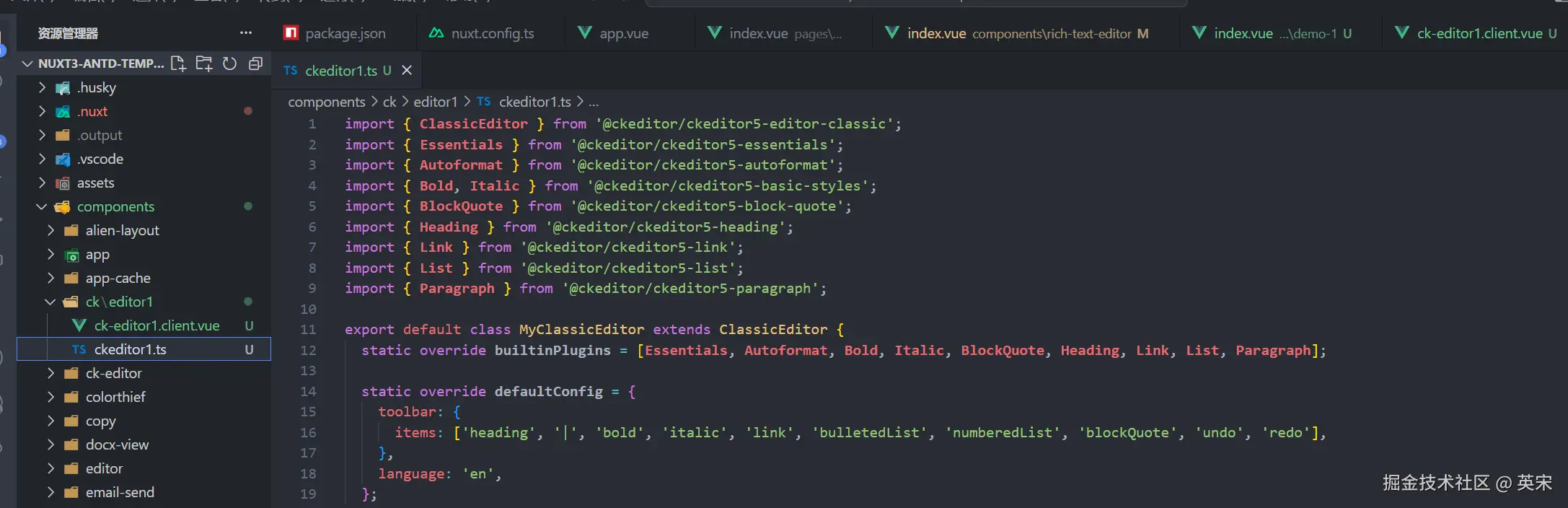Expand the .output folder
1568x508 pixels.
(42, 135)
